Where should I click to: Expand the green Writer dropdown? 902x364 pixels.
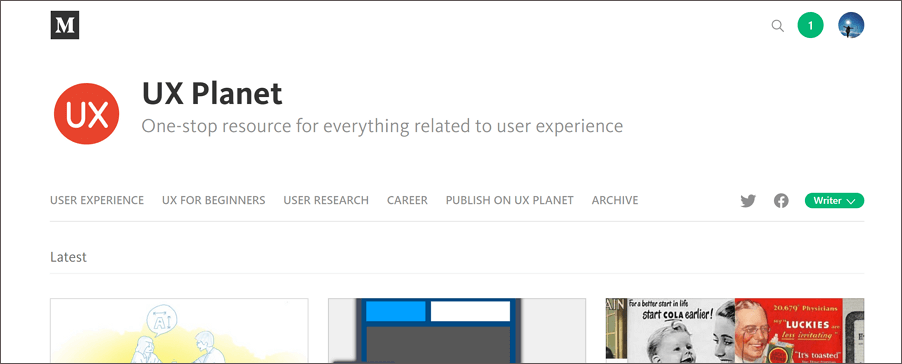pyautogui.click(x=834, y=201)
